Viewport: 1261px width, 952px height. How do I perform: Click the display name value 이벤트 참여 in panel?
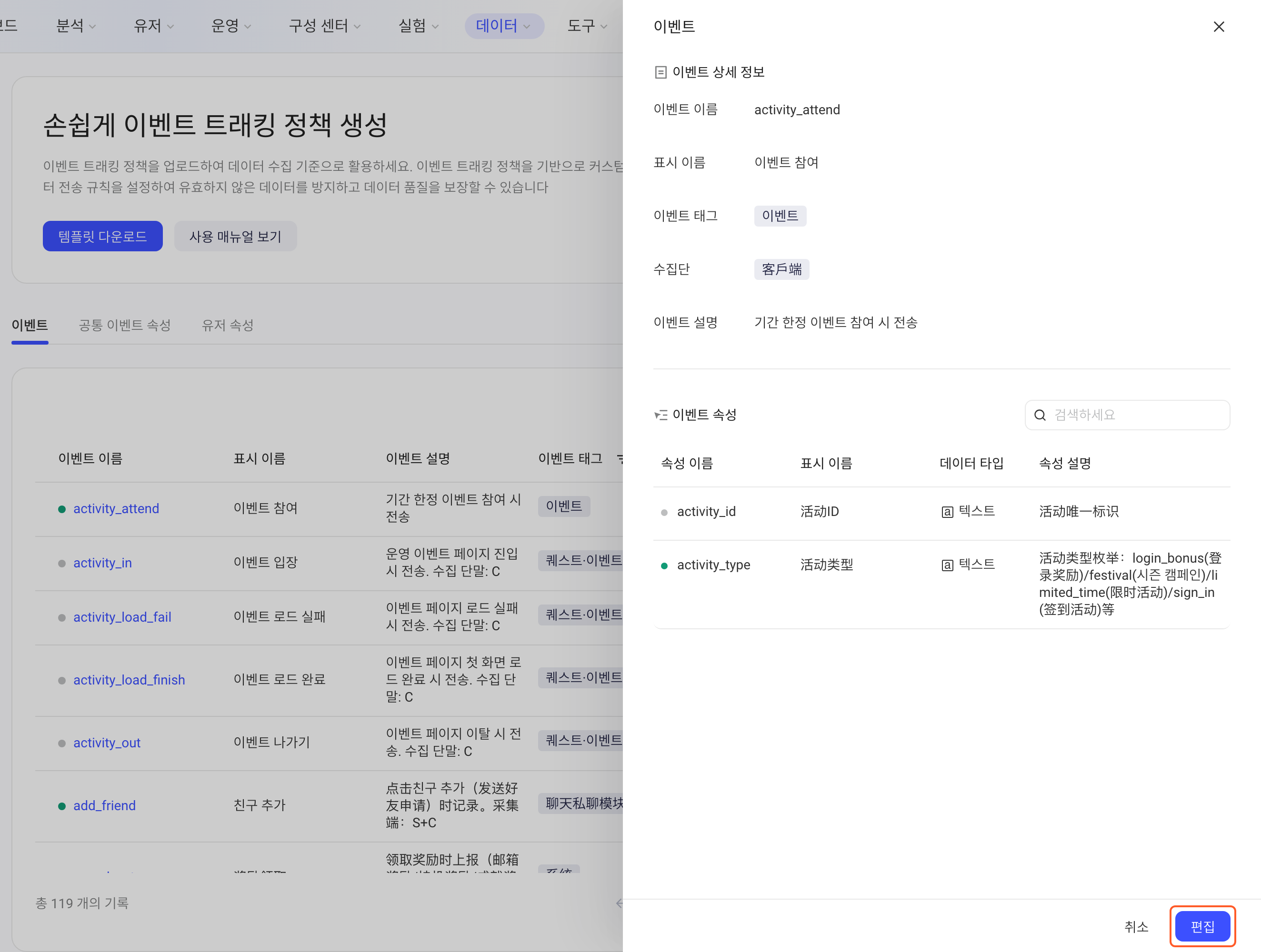coord(786,162)
